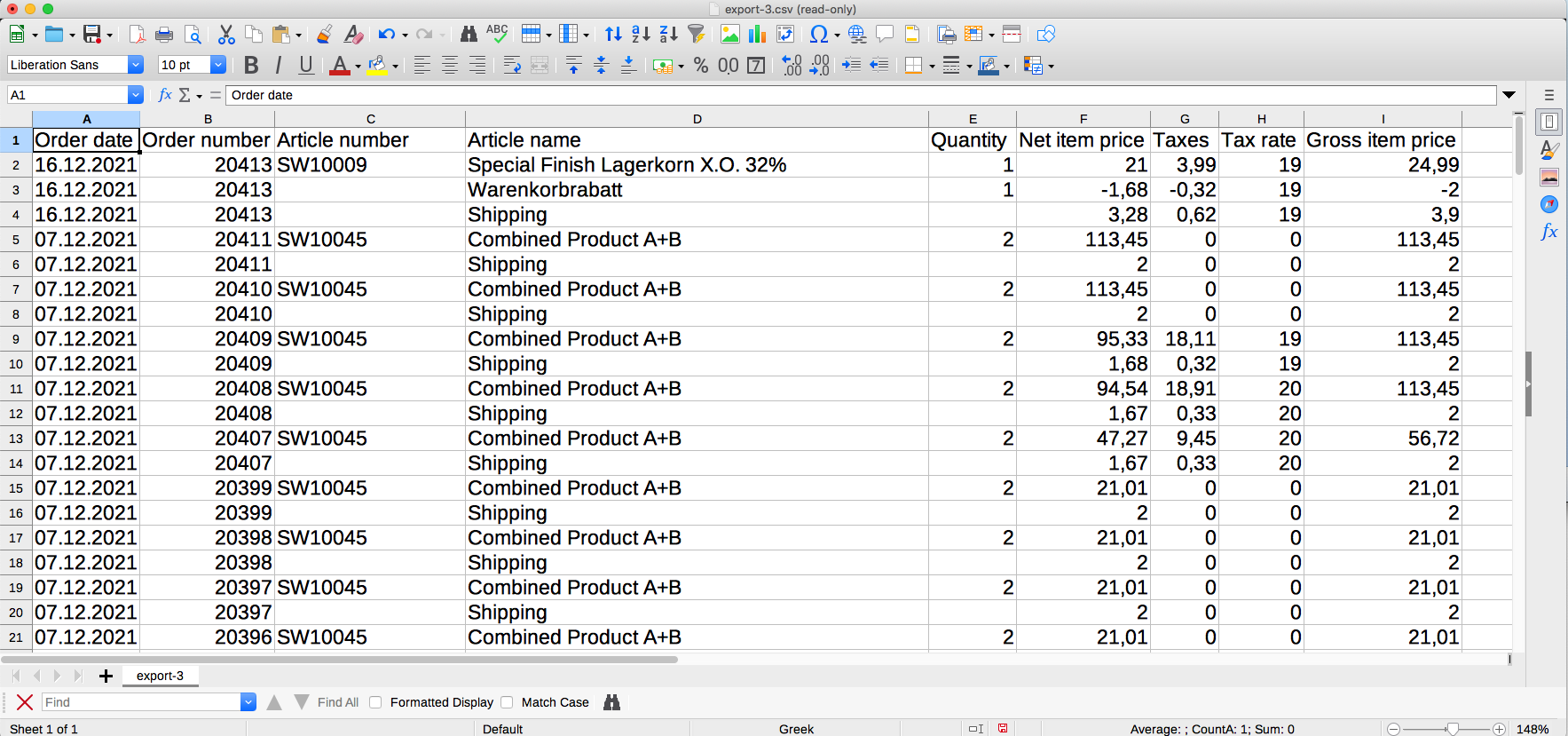The height and width of the screenshot is (736, 1568).
Task: Open the font size dropdown
Action: (218, 65)
